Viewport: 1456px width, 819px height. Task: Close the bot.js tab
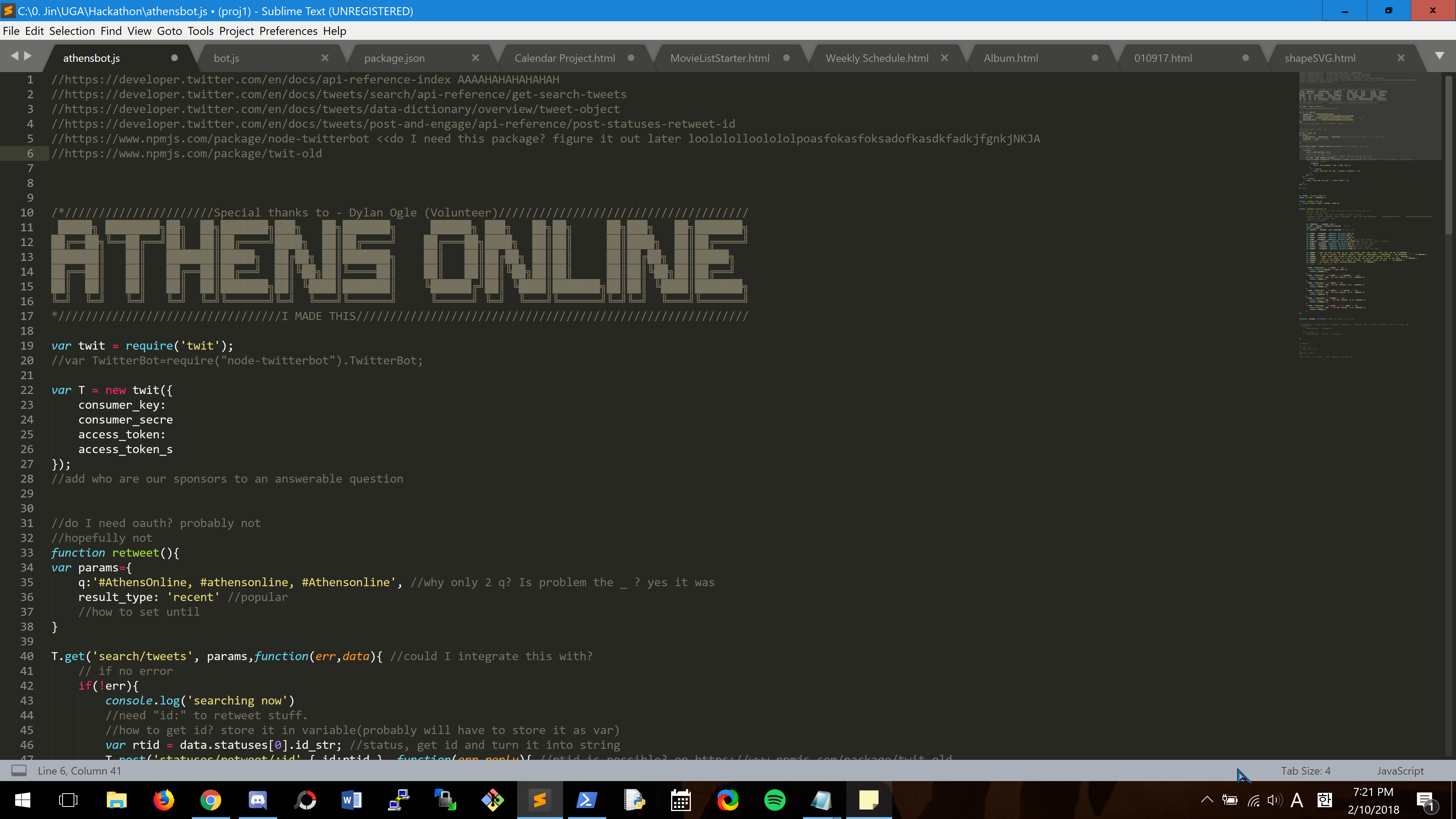pos(325,58)
